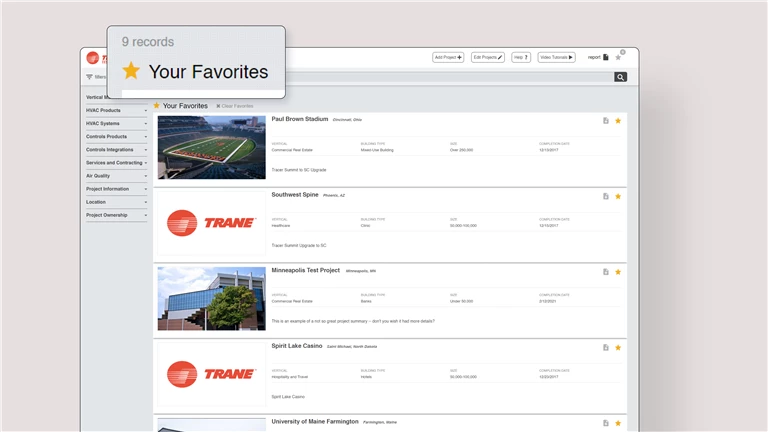Image resolution: width=768 pixels, height=432 pixels.
Task: Unfavorite Minneapolis Test Project via its star
Action: (618, 272)
